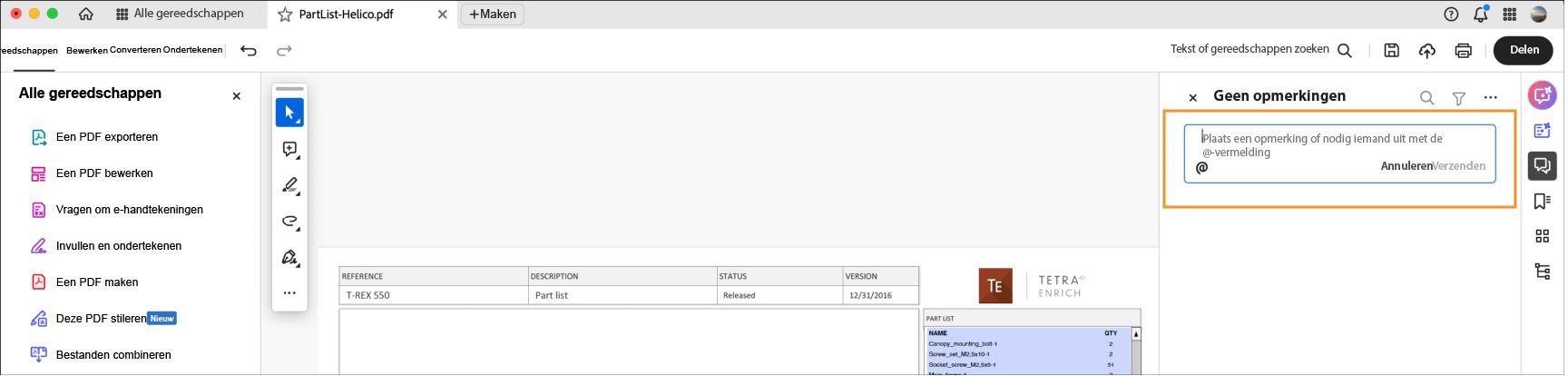Click the +Maken button

pos(492,15)
